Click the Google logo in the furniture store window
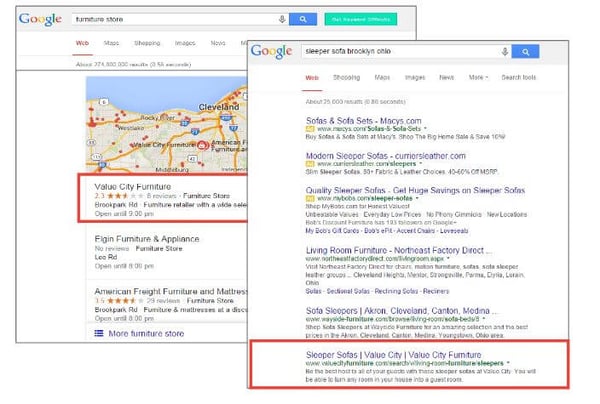The width and height of the screenshot is (600, 404). (40, 19)
